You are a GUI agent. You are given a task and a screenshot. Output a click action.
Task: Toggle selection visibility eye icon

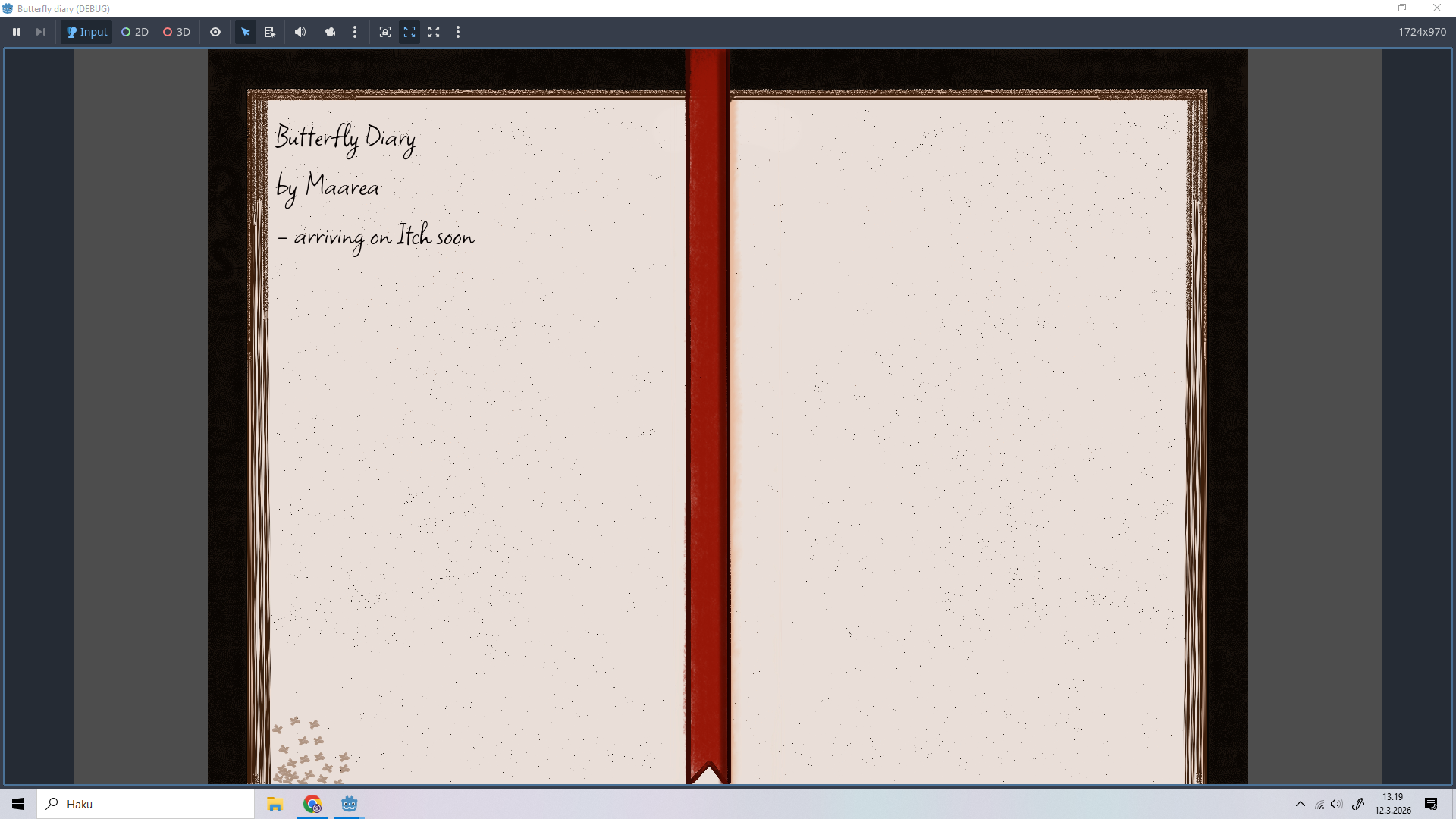point(215,32)
